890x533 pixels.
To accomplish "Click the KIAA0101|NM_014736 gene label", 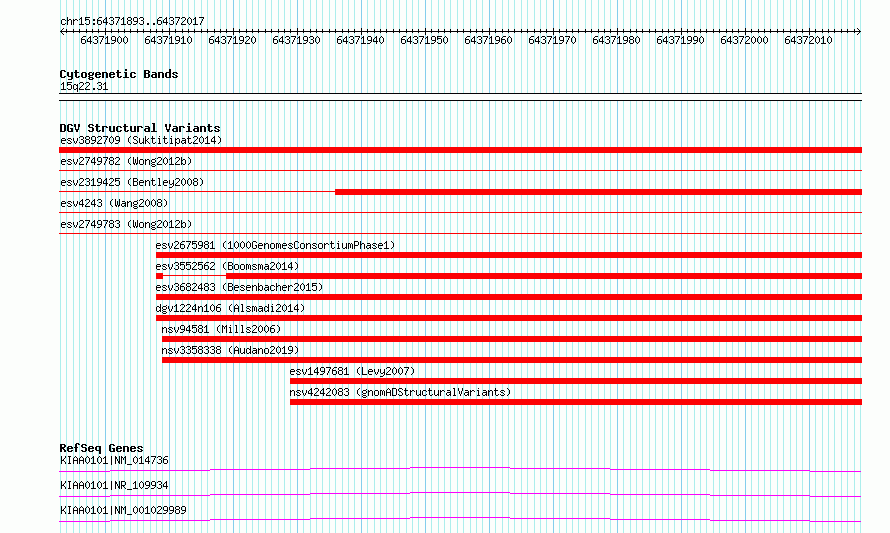I will coord(114,460).
